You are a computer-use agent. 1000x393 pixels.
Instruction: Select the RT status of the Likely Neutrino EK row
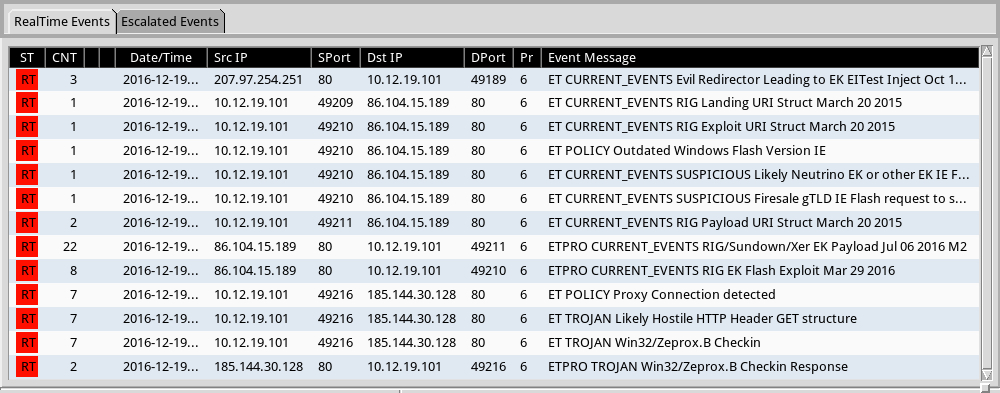click(27, 175)
